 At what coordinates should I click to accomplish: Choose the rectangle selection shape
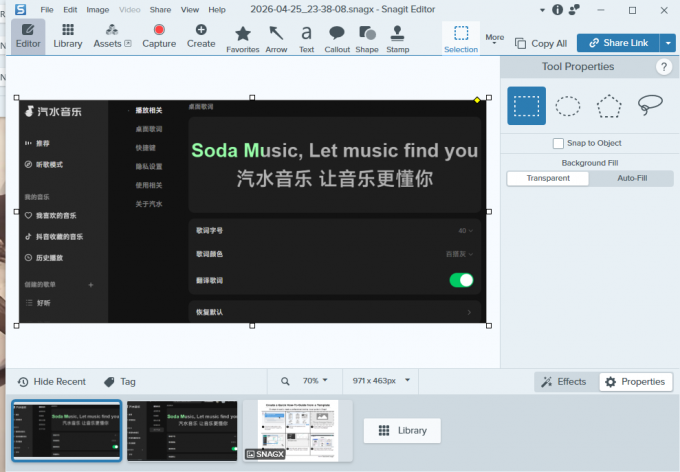[x=526, y=106]
